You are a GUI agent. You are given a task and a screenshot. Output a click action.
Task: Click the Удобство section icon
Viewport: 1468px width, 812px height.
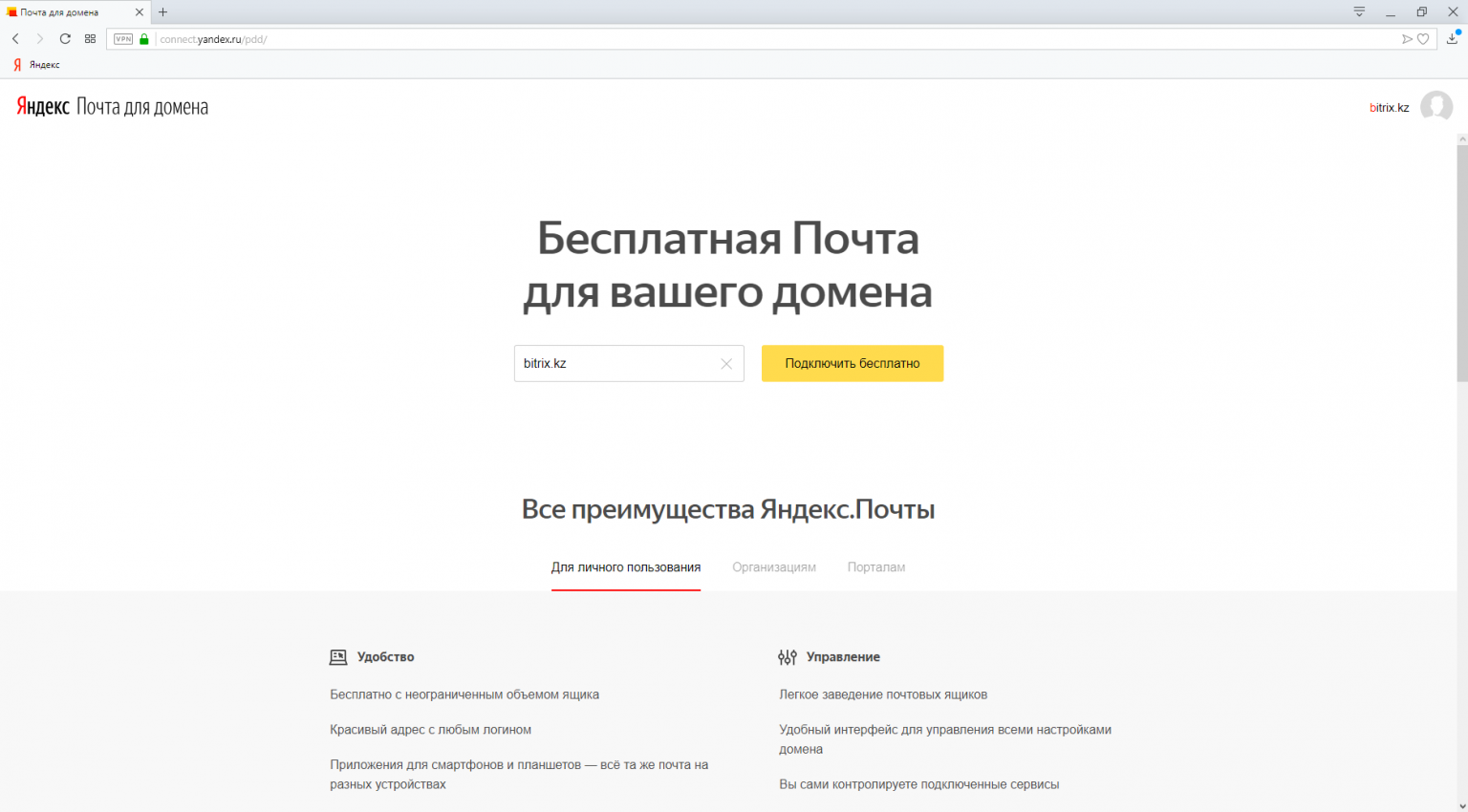point(338,657)
